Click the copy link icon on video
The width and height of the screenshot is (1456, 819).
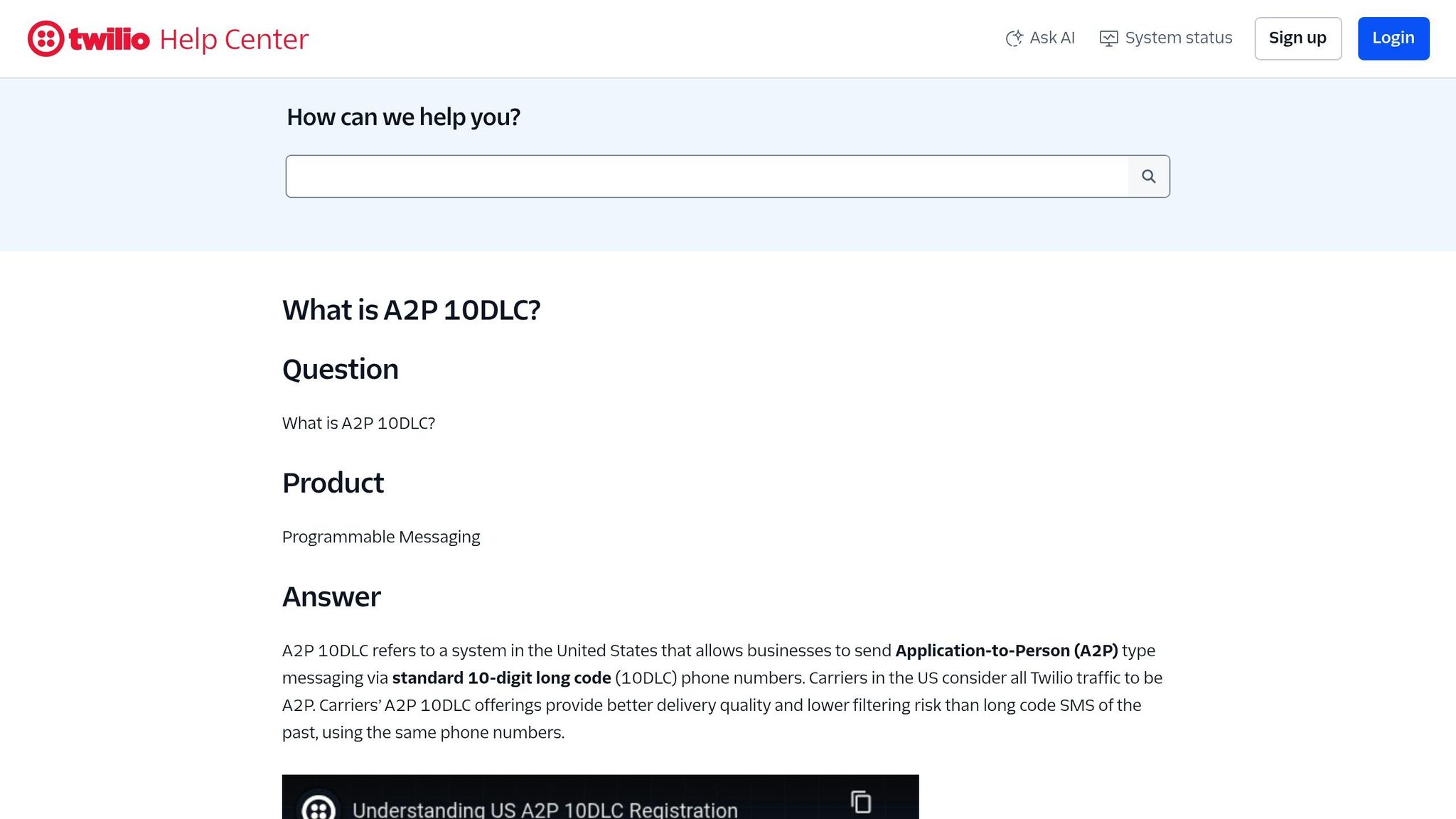coord(861,802)
